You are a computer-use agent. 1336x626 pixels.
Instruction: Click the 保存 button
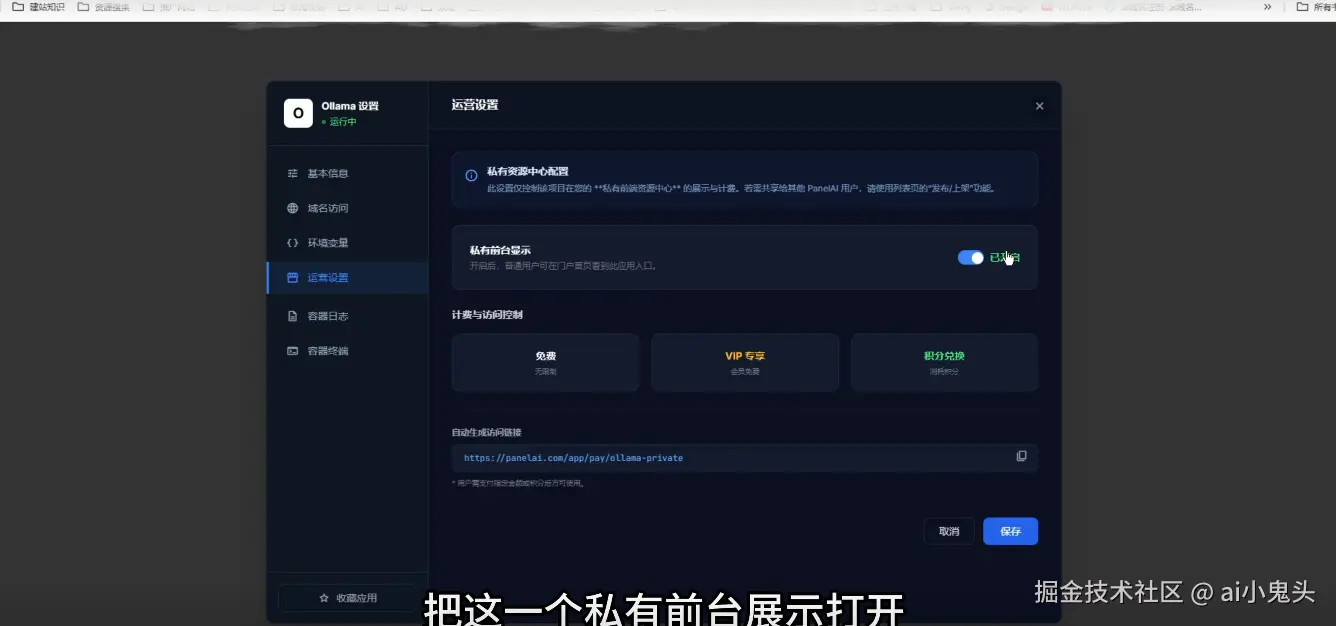(x=1010, y=531)
